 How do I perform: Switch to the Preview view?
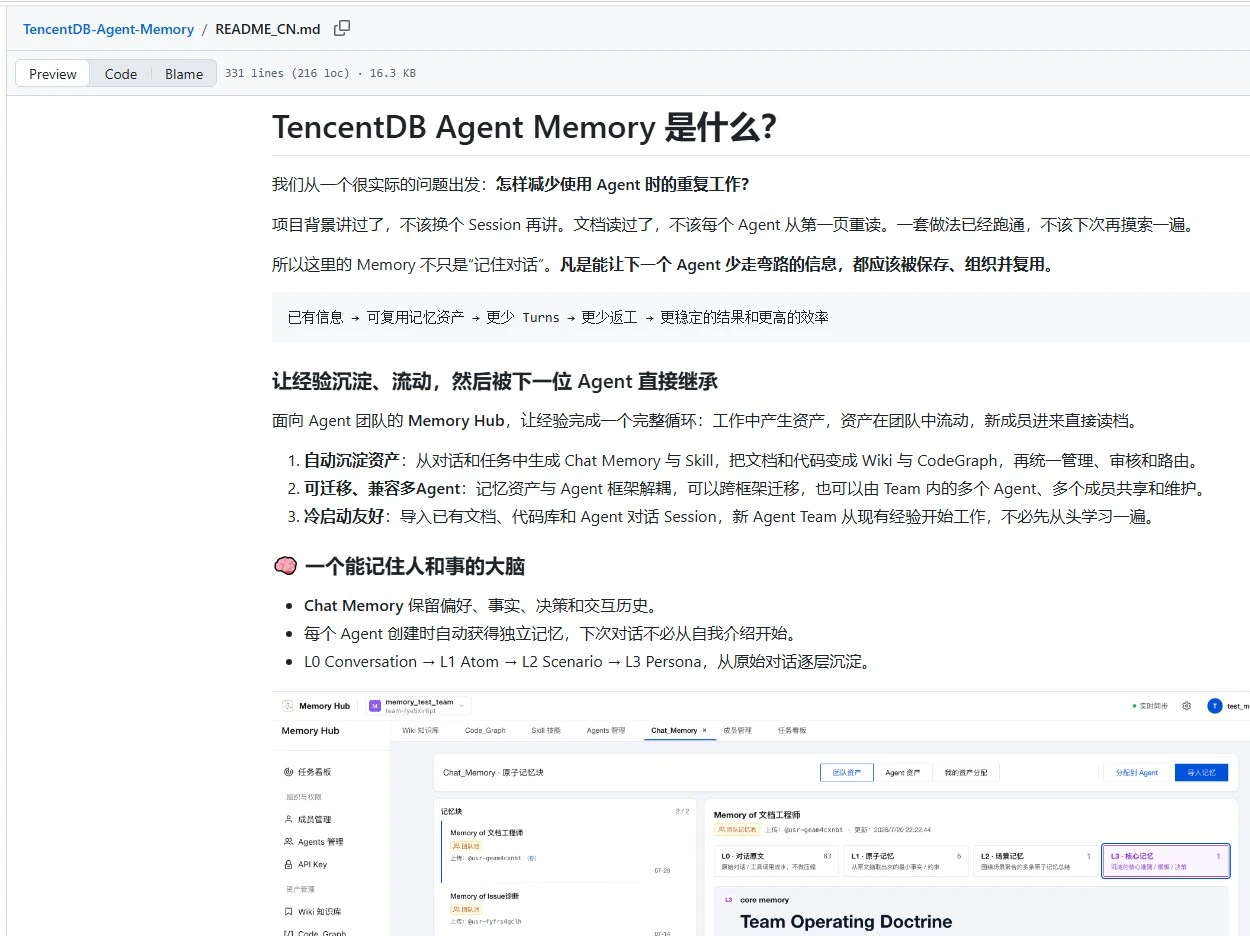tap(53, 74)
